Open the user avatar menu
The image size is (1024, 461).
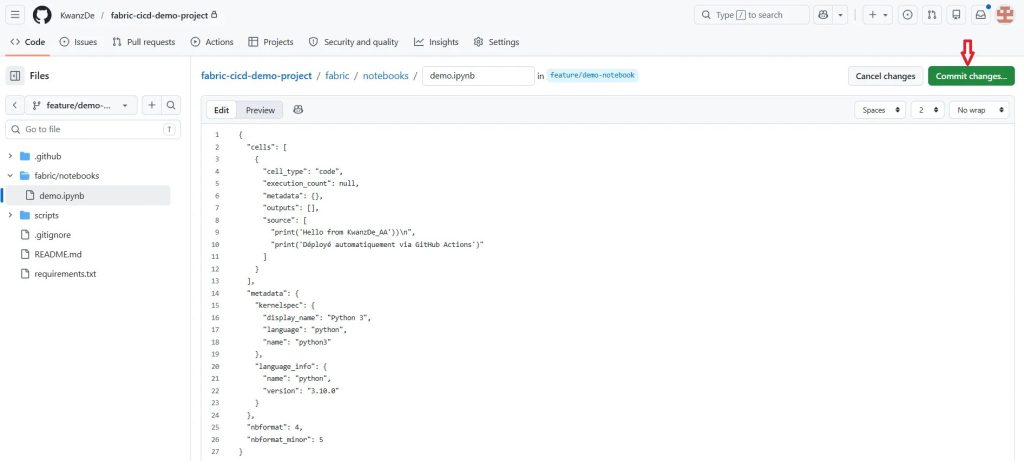click(x=1004, y=15)
